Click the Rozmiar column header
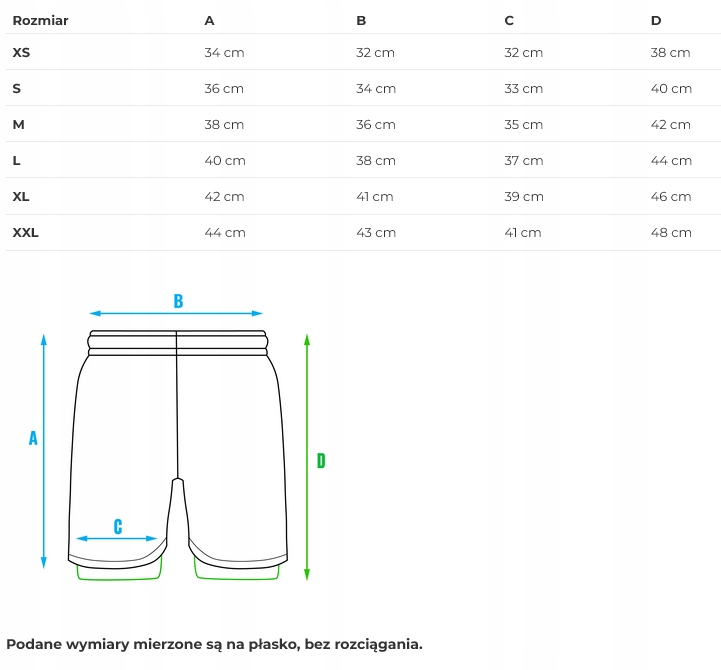 click(40, 20)
